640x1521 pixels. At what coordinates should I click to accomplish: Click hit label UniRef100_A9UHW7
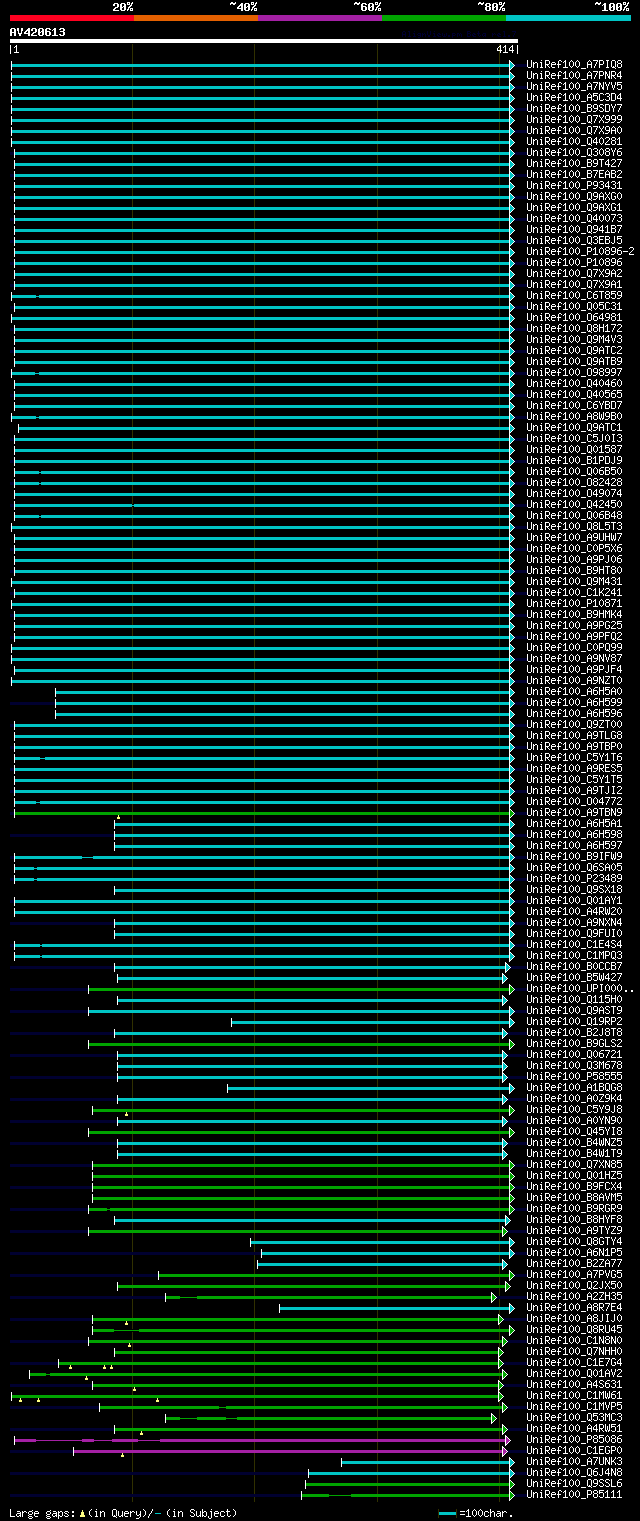pyautogui.click(x=573, y=537)
